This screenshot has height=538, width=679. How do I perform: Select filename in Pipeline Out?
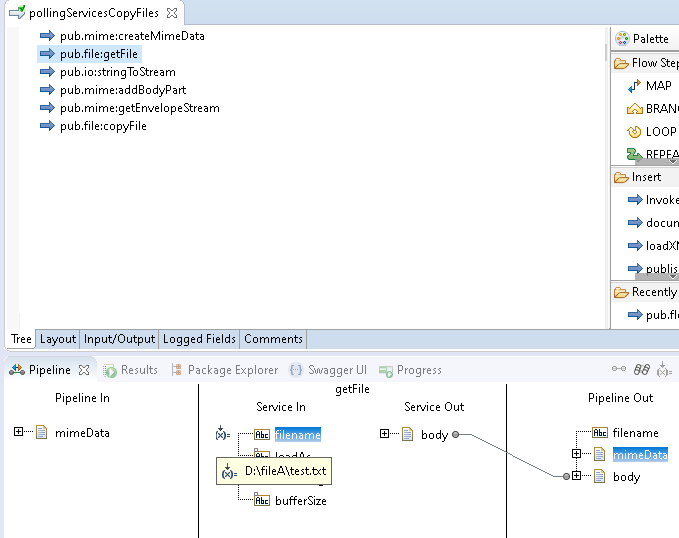pos(635,433)
